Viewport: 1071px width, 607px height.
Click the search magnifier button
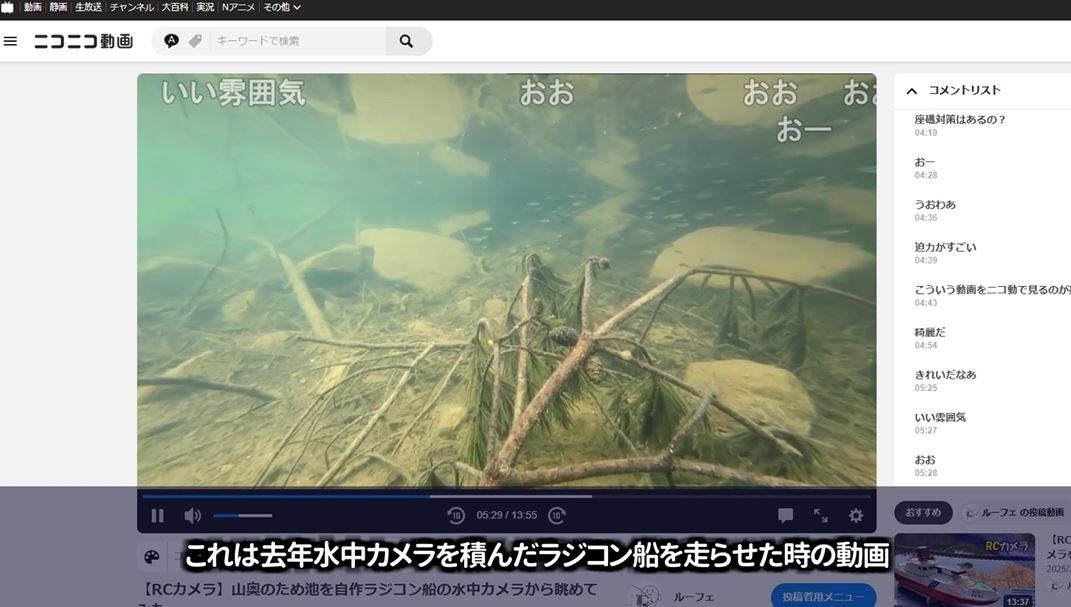[406, 41]
